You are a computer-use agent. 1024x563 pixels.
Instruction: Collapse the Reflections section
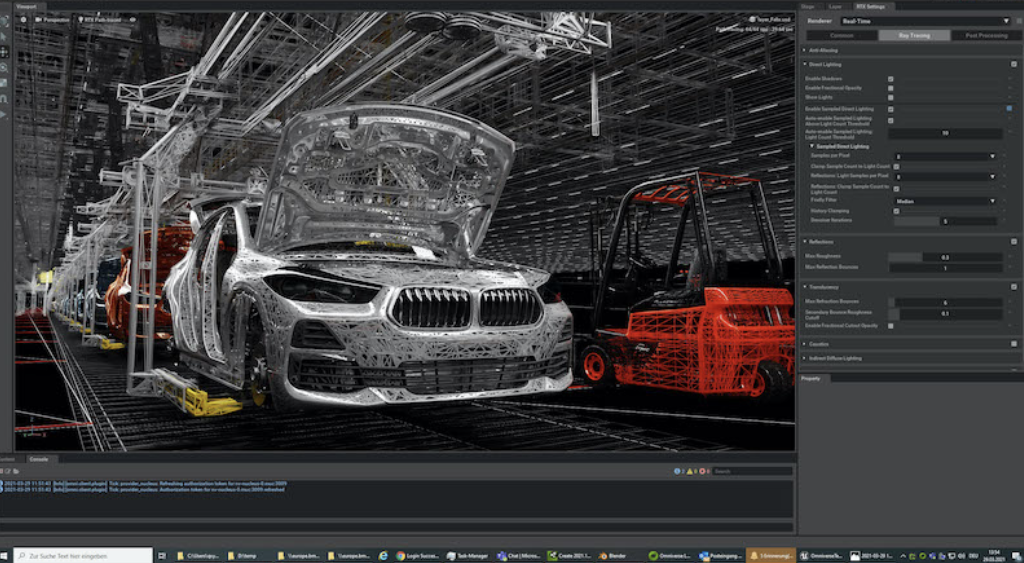click(805, 242)
